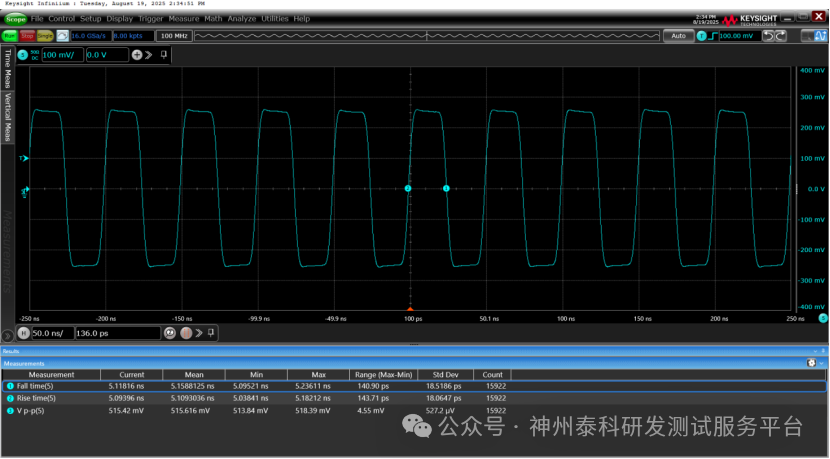Edit the 50.0 ns/ time scale field
830x459 pixels.
53,333
